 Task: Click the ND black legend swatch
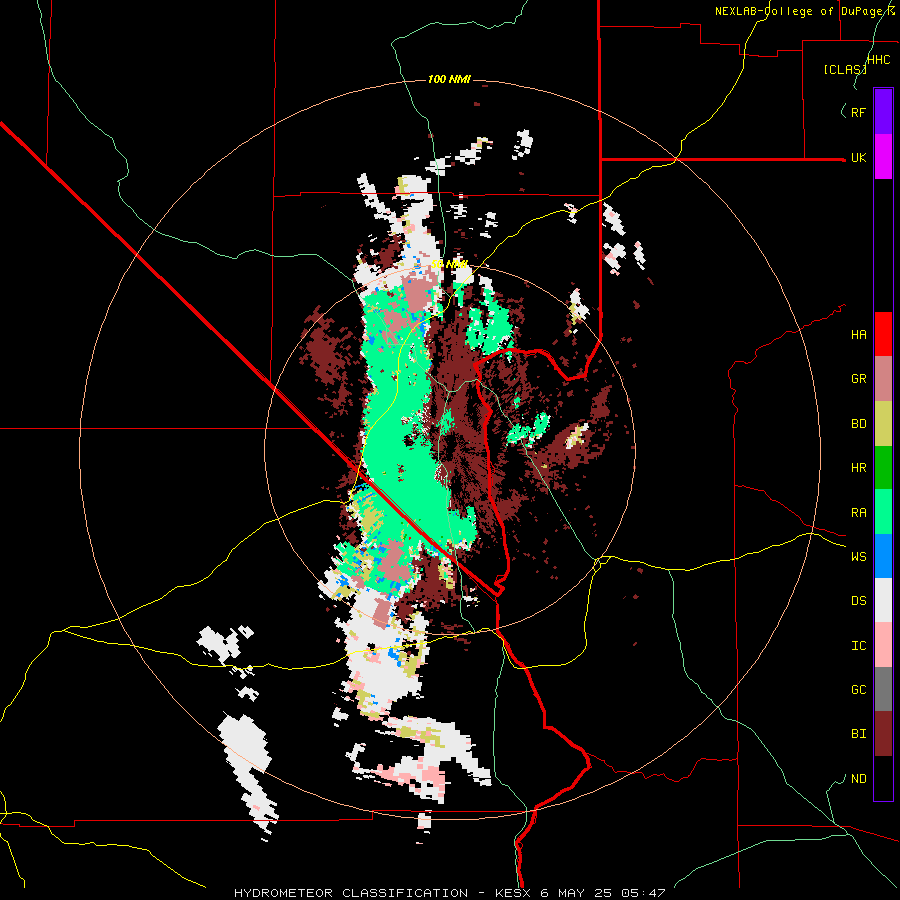point(883,778)
